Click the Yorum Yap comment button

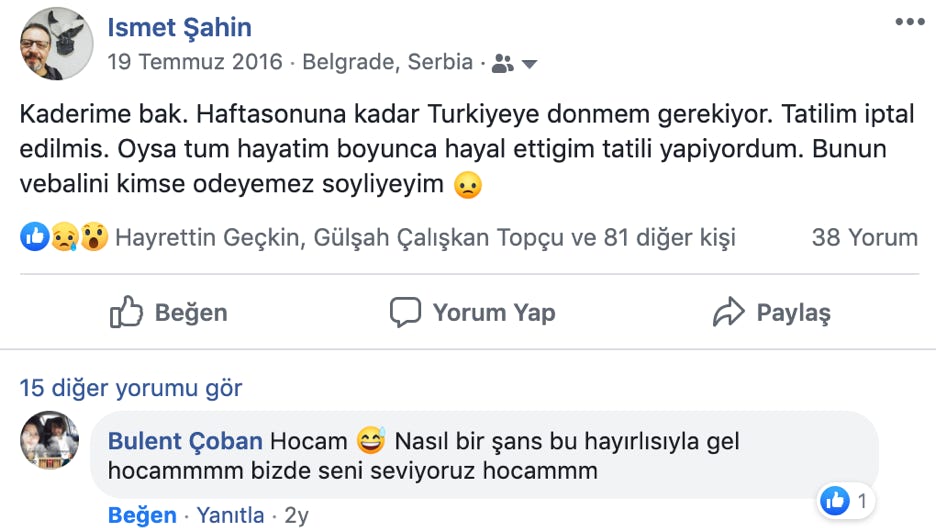click(472, 312)
